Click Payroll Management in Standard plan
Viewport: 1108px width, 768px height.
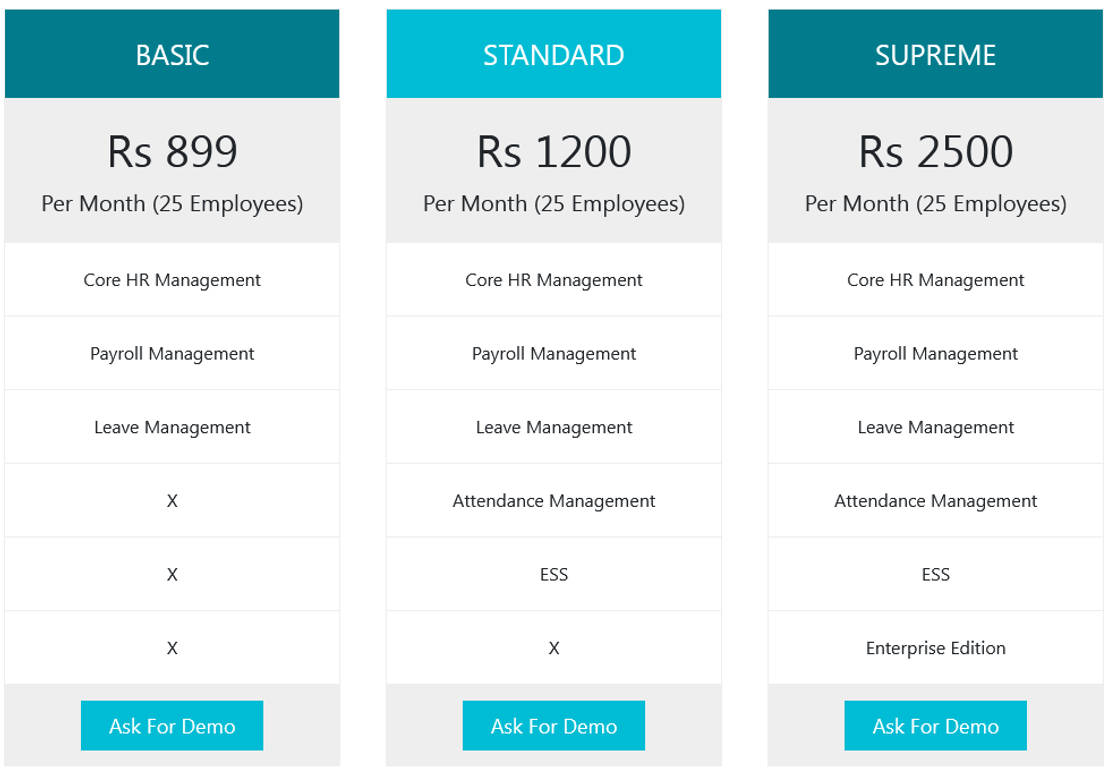click(553, 354)
